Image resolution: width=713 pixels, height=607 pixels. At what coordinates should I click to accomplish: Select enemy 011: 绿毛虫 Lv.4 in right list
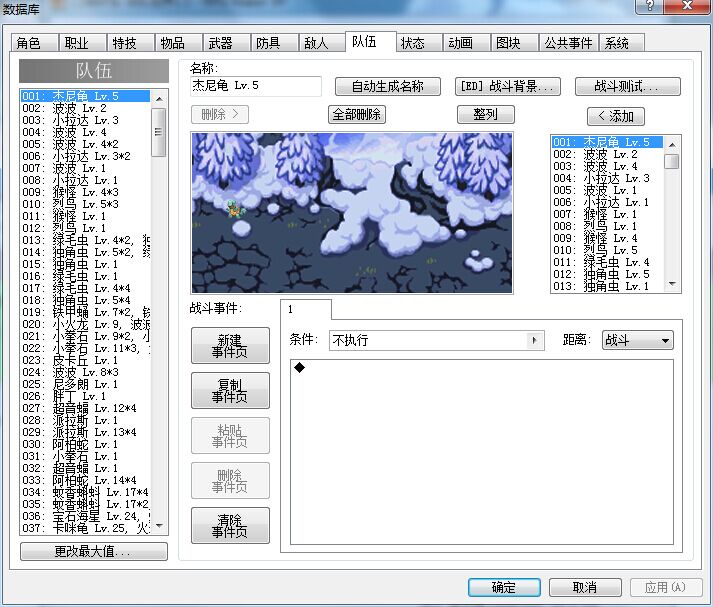tap(608, 262)
